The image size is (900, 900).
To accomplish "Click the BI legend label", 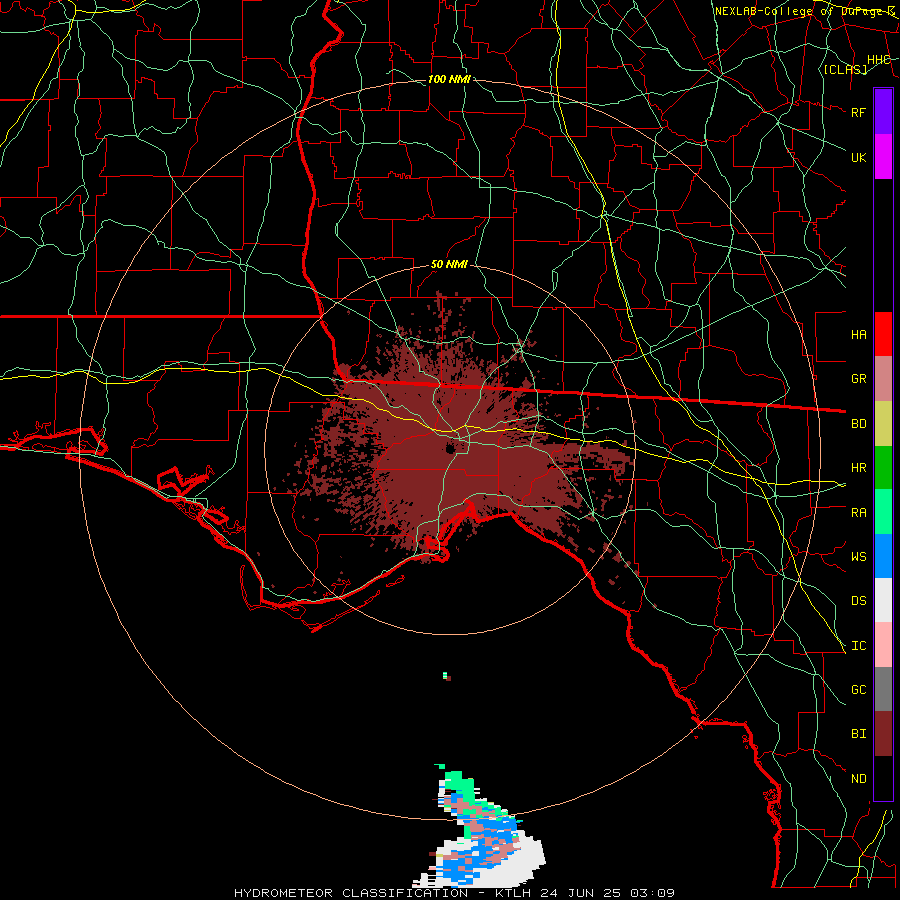I will (858, 734).
